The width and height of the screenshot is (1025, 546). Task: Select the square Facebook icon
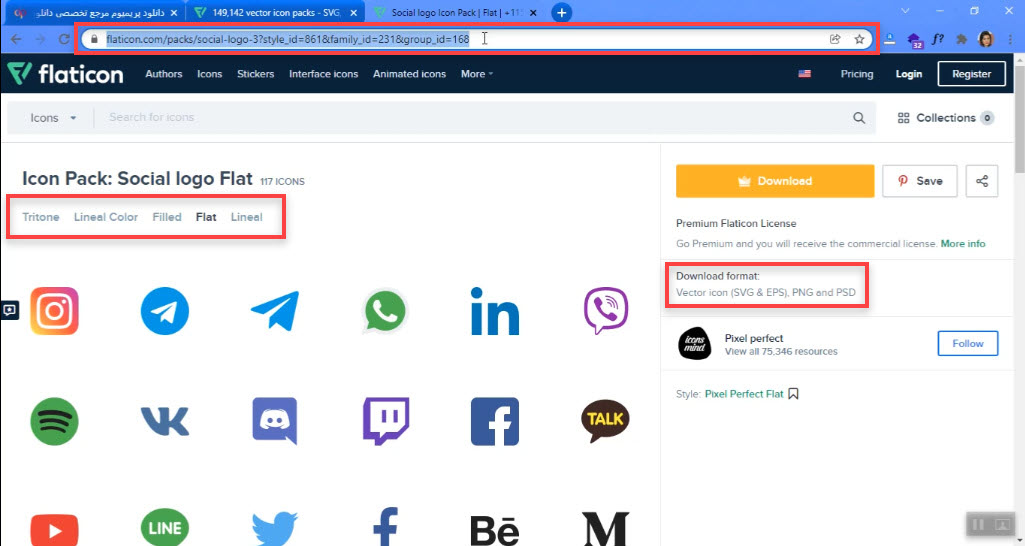tap(495, 421)
